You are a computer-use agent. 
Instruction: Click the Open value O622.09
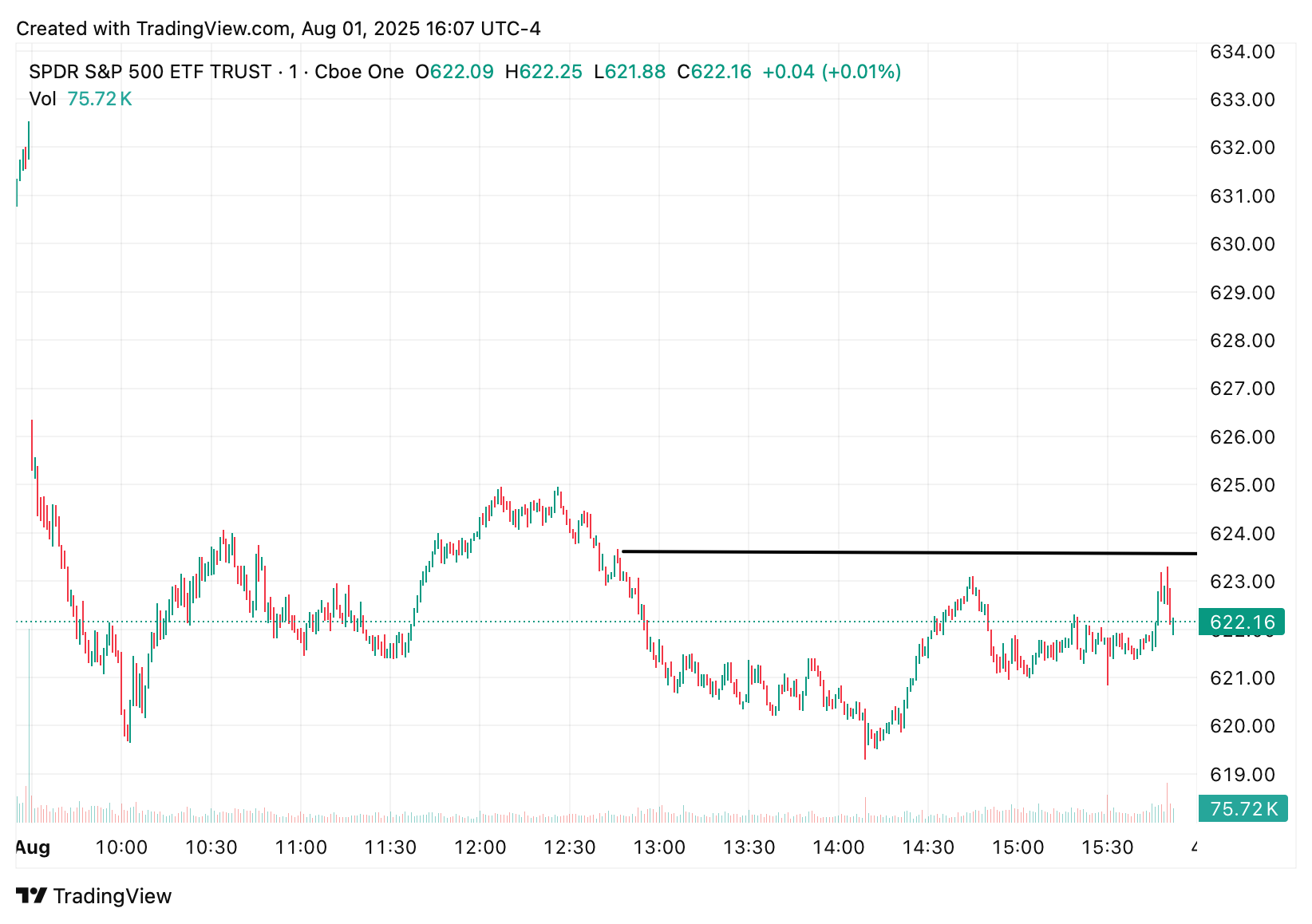(x=455, y=72)
